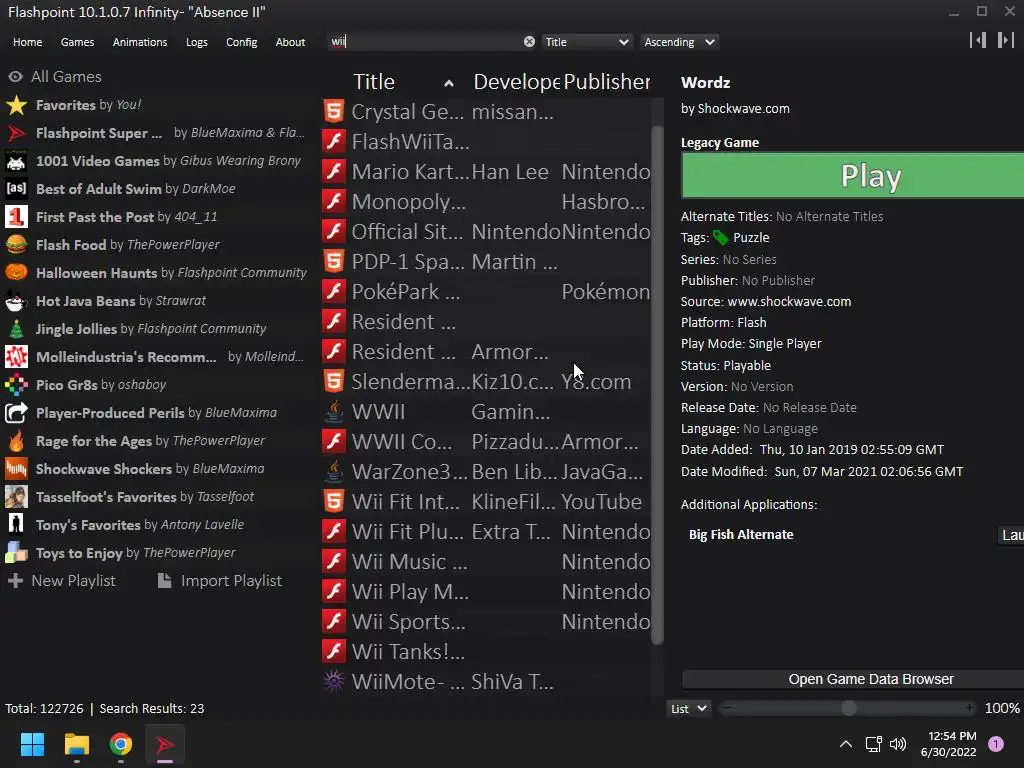Click the game list vertical scrollbar

[657, 385]
